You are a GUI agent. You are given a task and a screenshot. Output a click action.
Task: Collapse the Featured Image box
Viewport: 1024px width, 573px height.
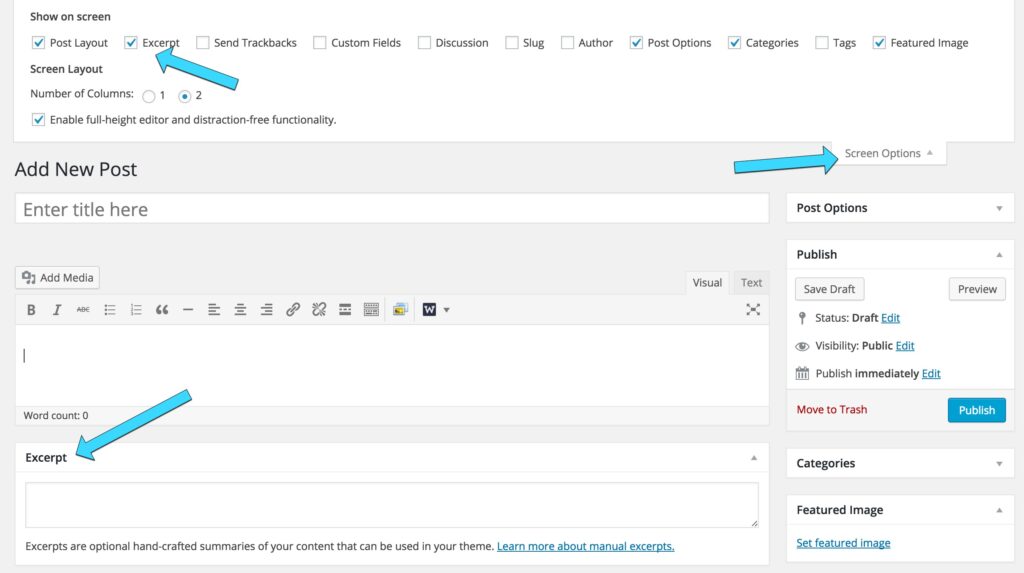[x=999, y=510]
